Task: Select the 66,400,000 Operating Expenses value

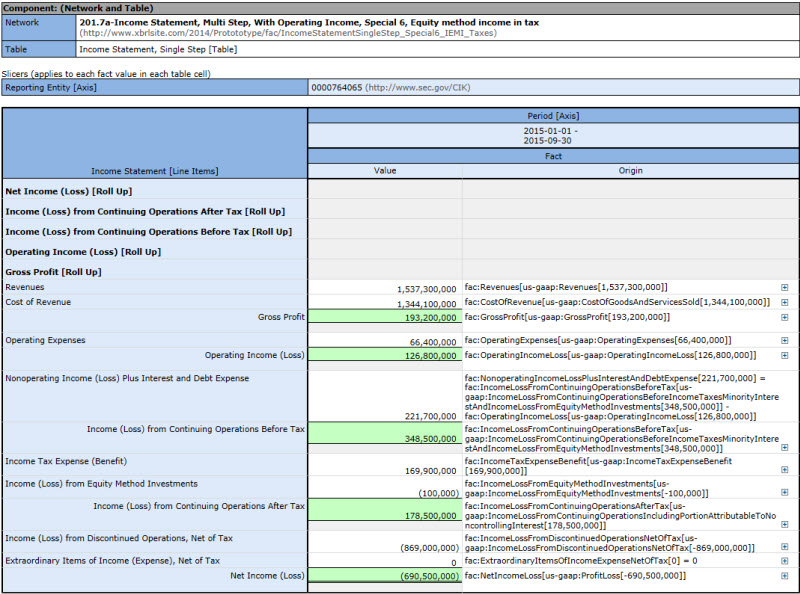Action: tap(385, 341)
